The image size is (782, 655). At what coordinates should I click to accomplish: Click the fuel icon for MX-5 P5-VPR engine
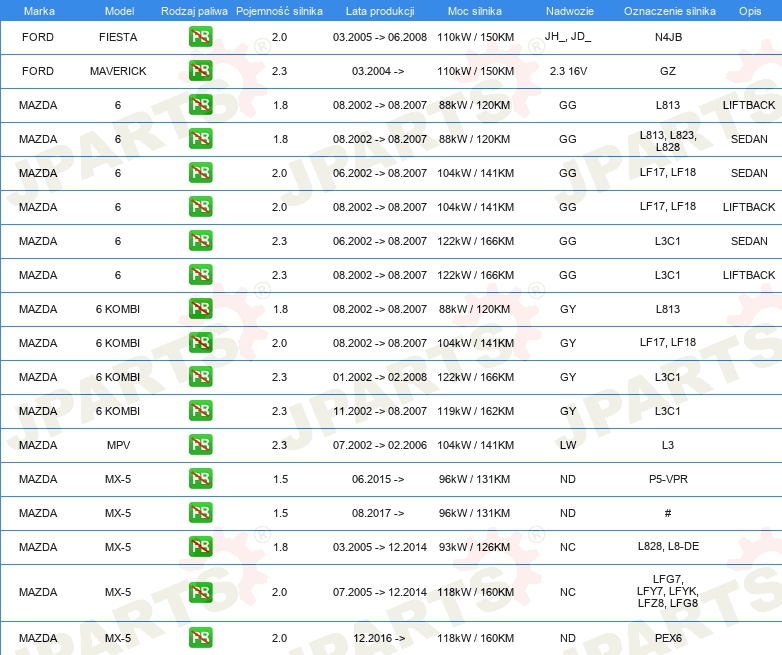click(200, 479)
